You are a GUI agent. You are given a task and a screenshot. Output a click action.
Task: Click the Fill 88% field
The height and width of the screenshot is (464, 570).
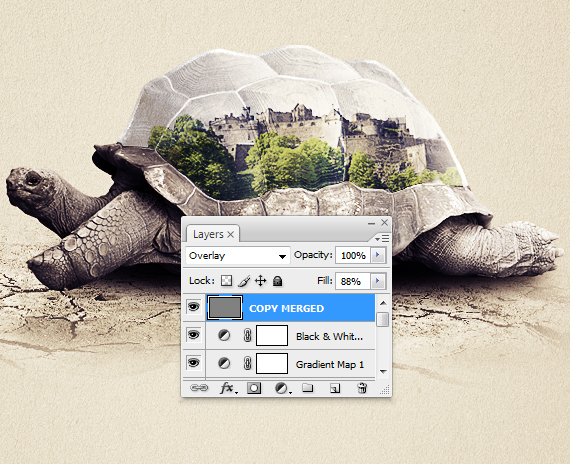point(353,281)
